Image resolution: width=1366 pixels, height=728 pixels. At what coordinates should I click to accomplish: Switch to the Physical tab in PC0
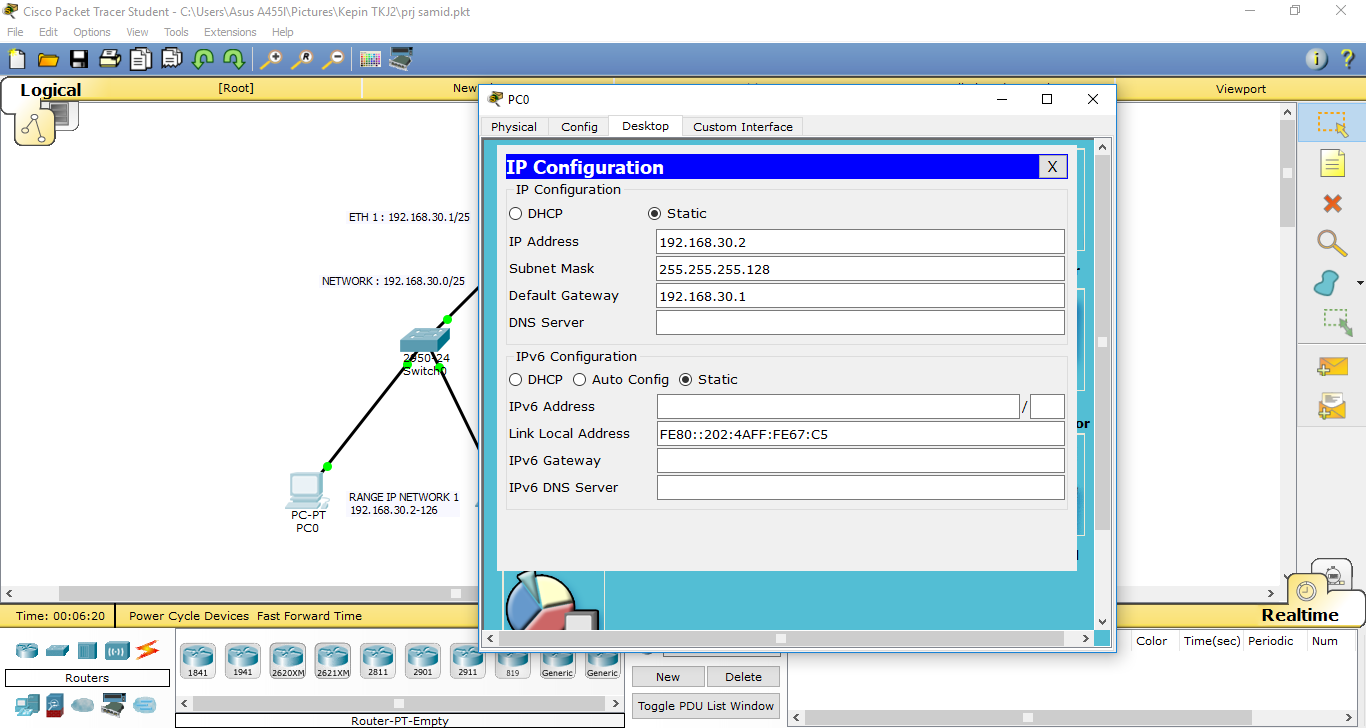(514, 127)
